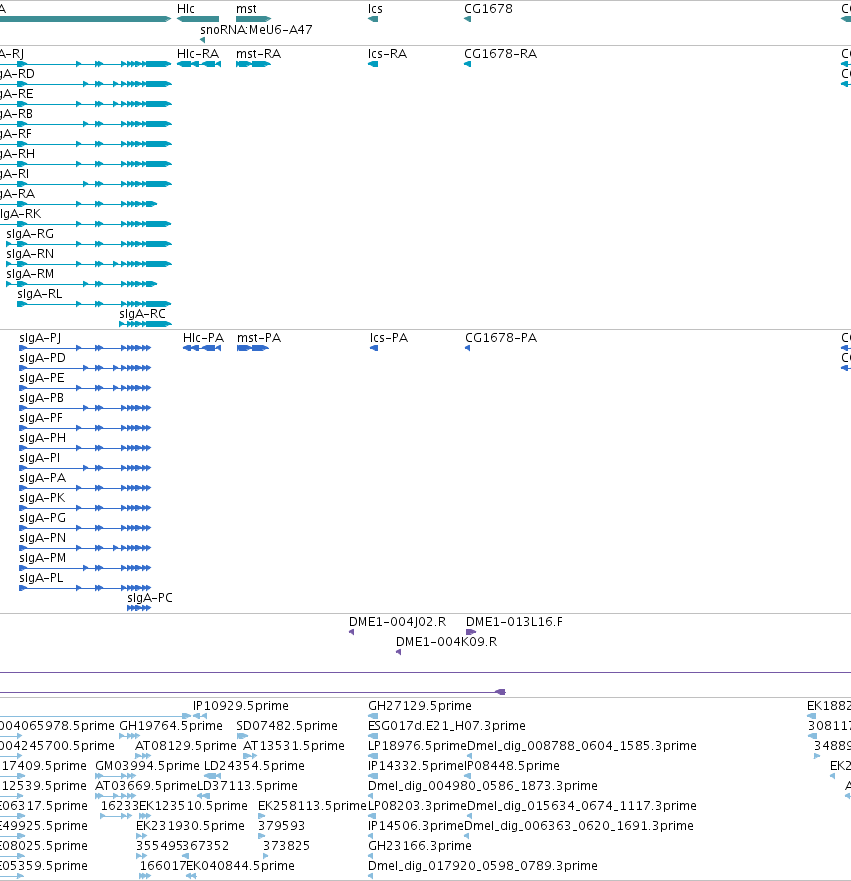Screen dimensions: 851x881
Task: Click the slgA-PK protein label
Action: tap(42, 498)
